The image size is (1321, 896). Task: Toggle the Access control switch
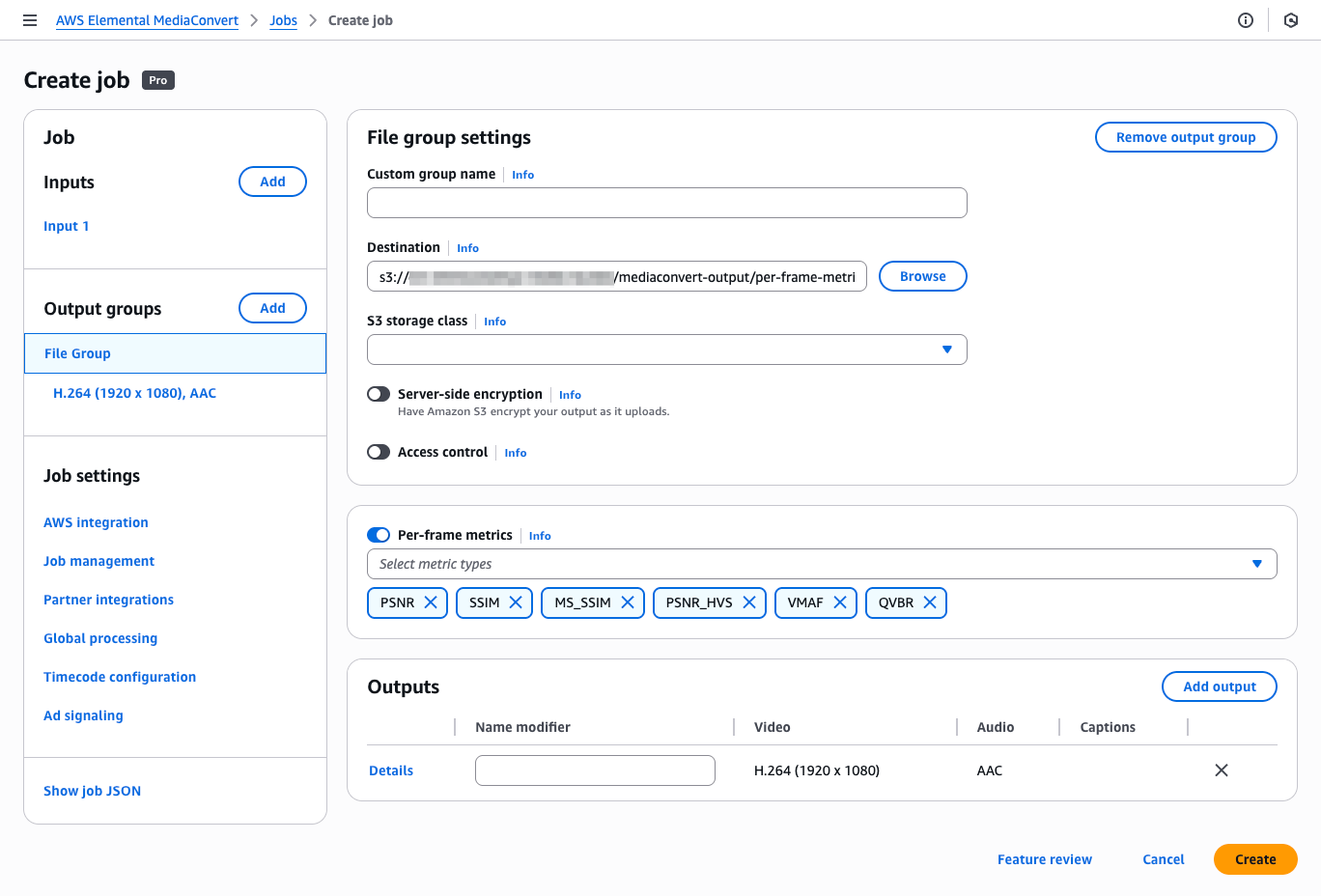coord(379,452)
